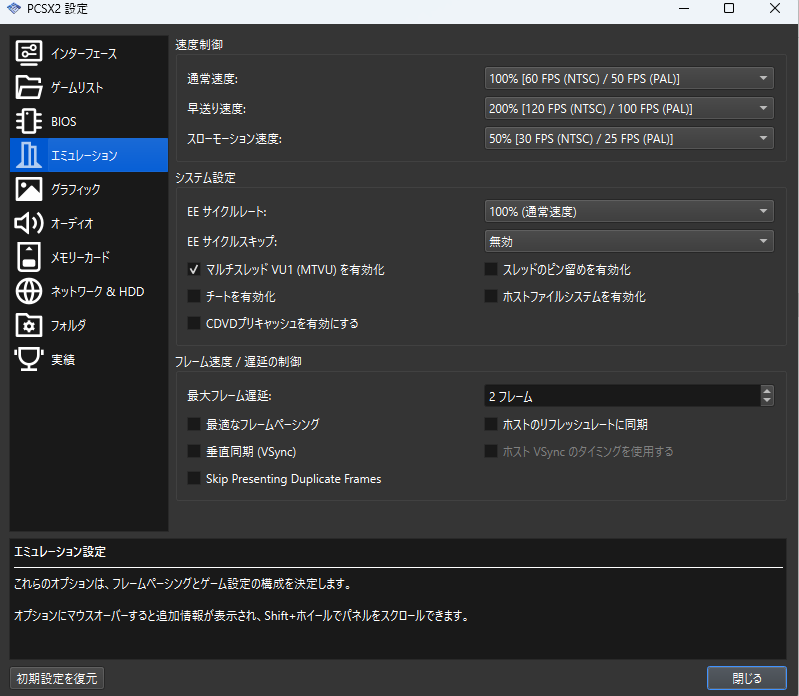The height and width of the screenshot is (696, 799).
Task: Click the 初期設定を復元 button
Action: click(x=57, y=678)
